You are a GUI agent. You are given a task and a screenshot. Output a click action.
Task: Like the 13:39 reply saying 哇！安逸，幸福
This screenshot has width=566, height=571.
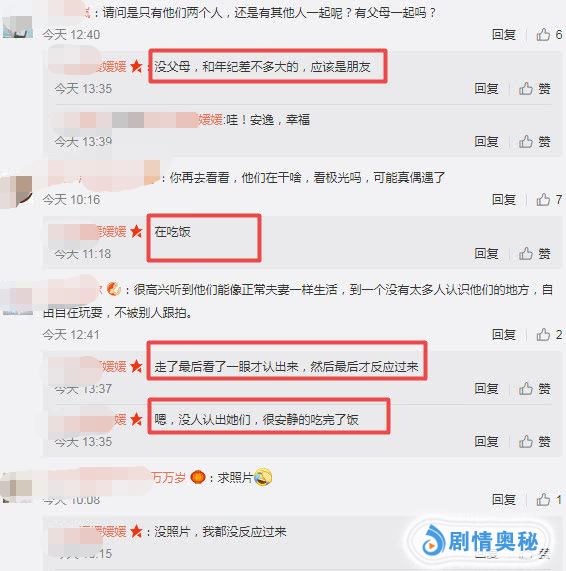534,142
